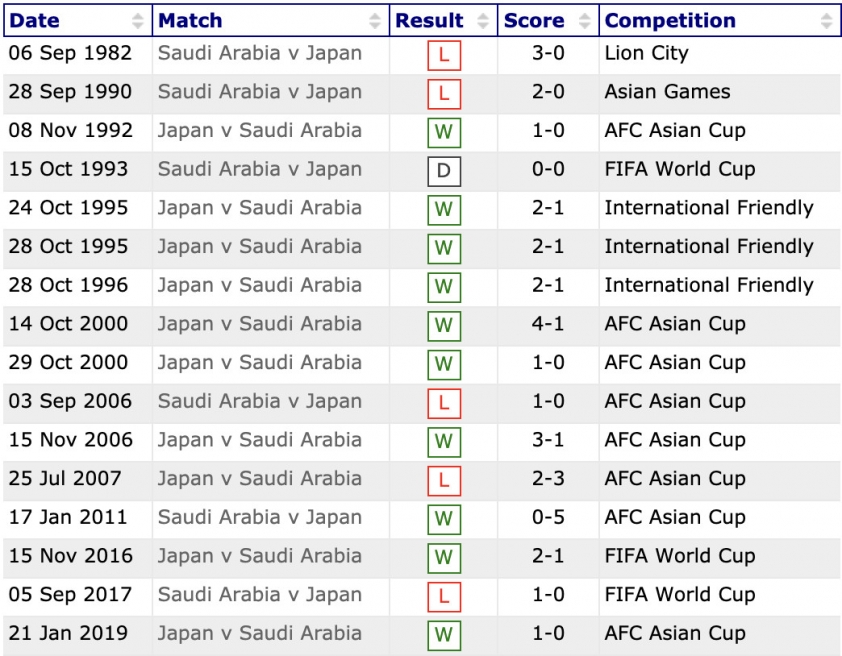Sort table by Match column arrows

375,21
